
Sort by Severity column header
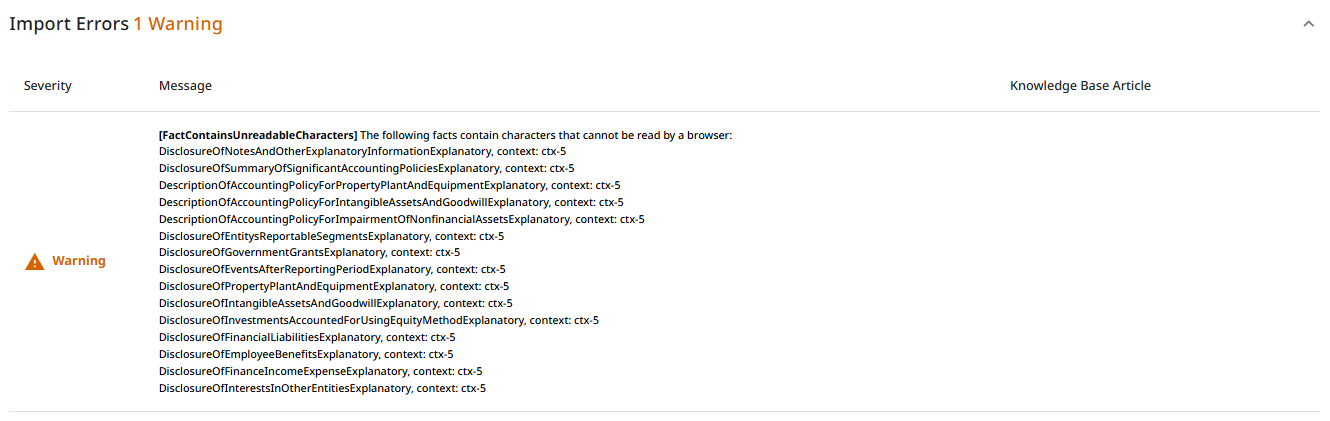tap(48, 86)
